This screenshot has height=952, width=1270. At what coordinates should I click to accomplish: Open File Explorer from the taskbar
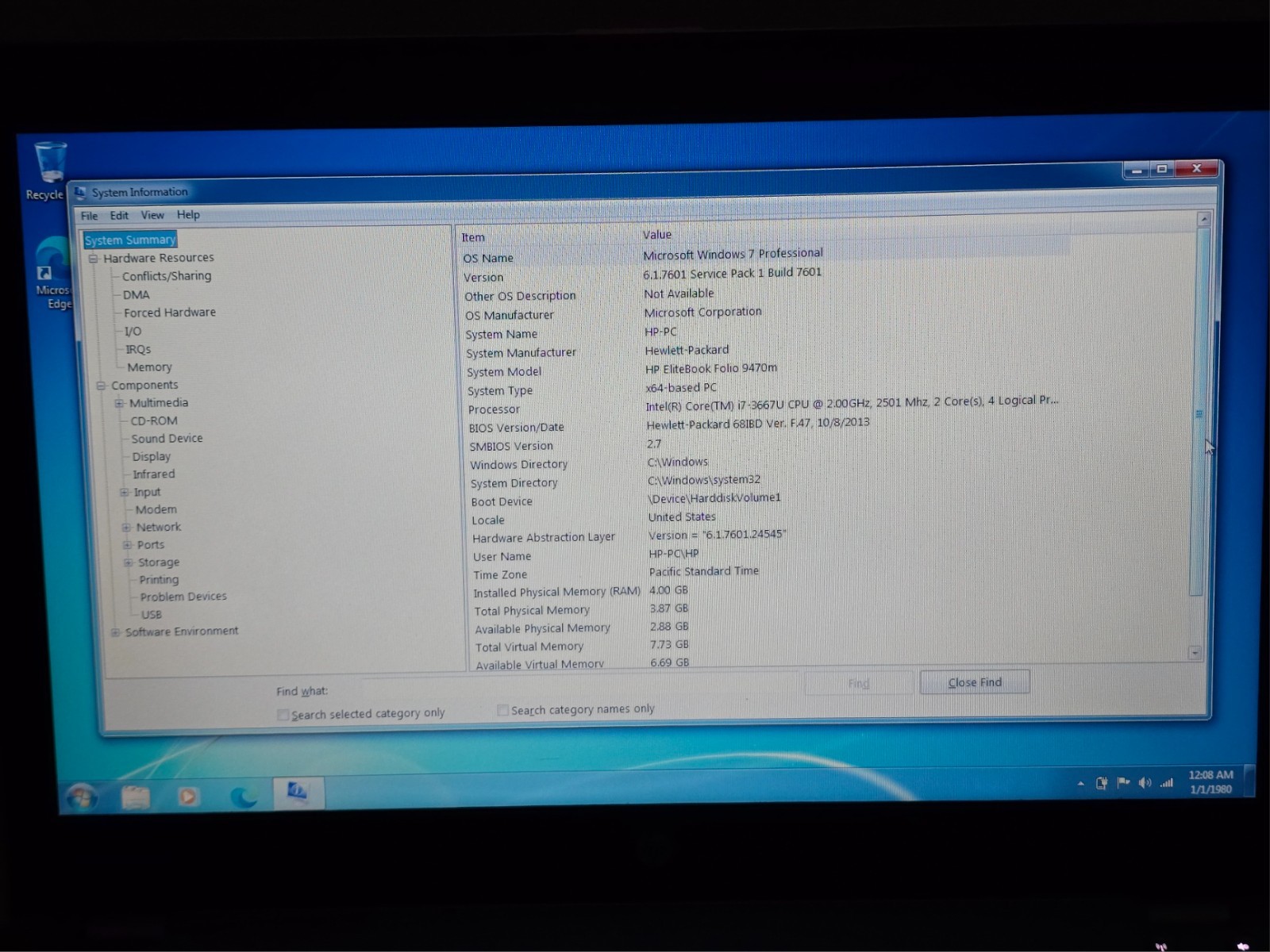pos(135,796)
